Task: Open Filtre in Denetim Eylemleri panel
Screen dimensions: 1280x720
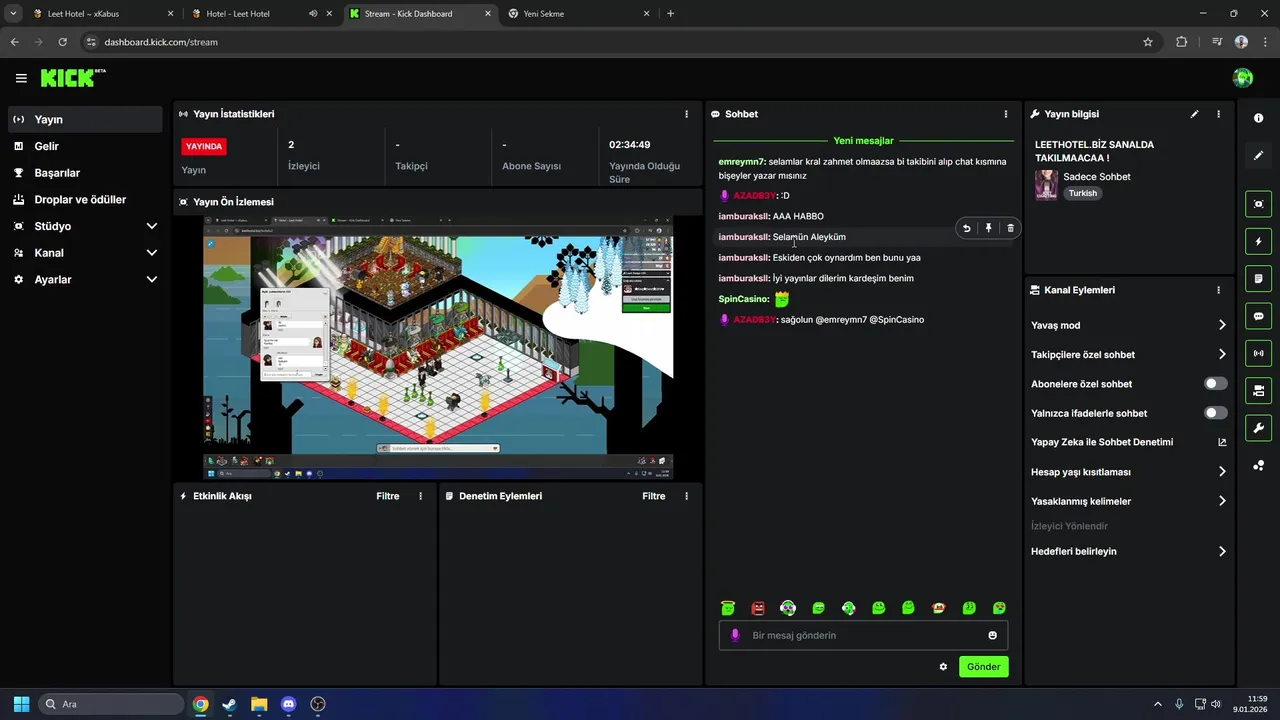Action: 653,496
